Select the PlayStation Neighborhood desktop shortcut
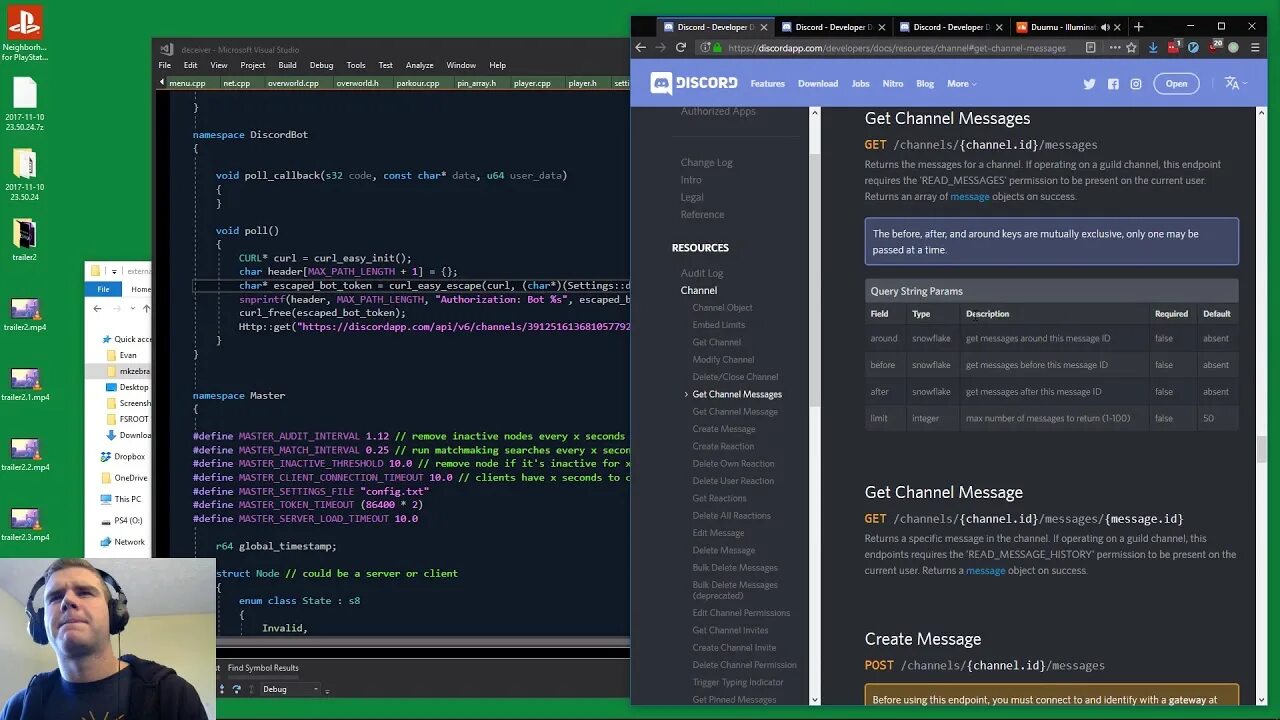Viewport: 1280px width, 720px height. (24, 34)
